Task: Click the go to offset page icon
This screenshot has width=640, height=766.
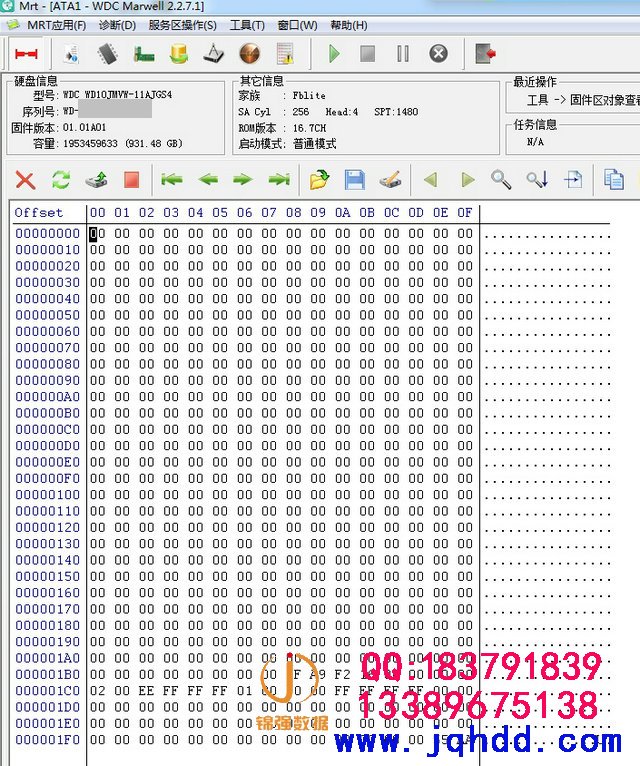Action: click(573, 180)
